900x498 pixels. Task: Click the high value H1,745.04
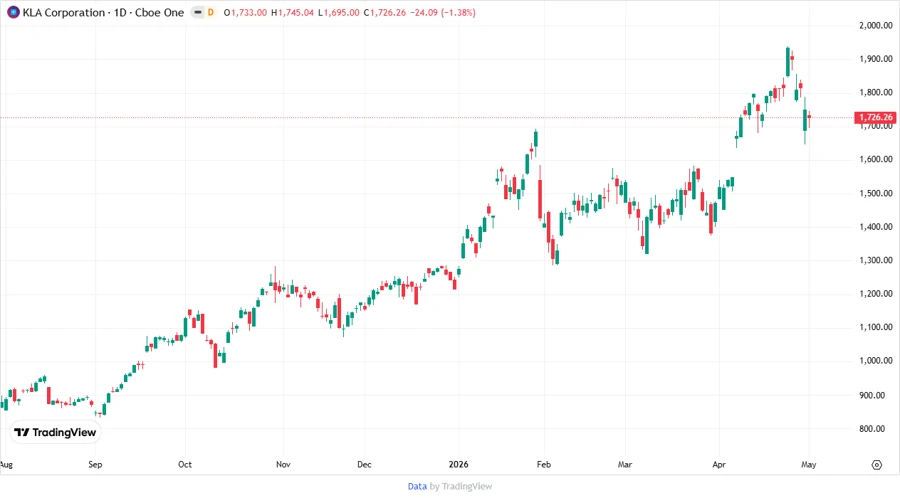click(x=292, y=13)
